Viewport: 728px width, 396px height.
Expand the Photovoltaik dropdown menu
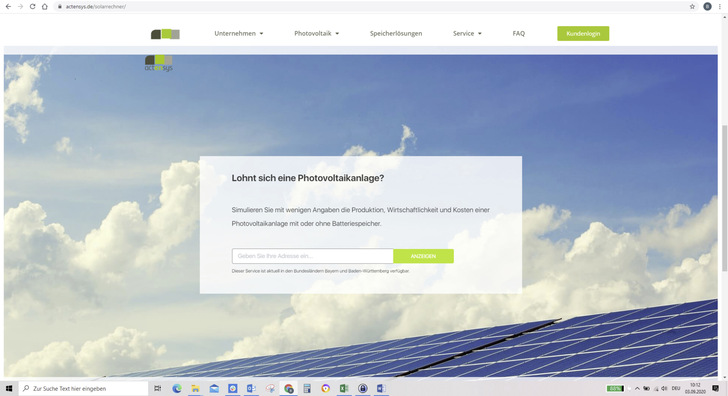click(317, 33)
